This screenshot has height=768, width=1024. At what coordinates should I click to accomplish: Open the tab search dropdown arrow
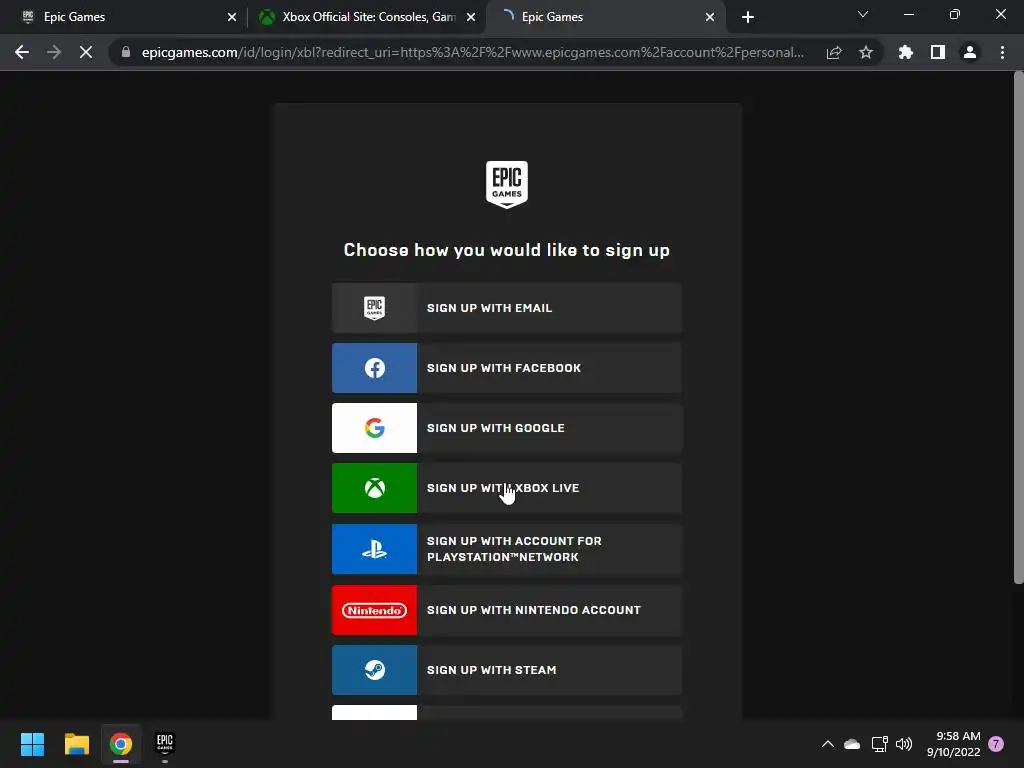point(863,14)
